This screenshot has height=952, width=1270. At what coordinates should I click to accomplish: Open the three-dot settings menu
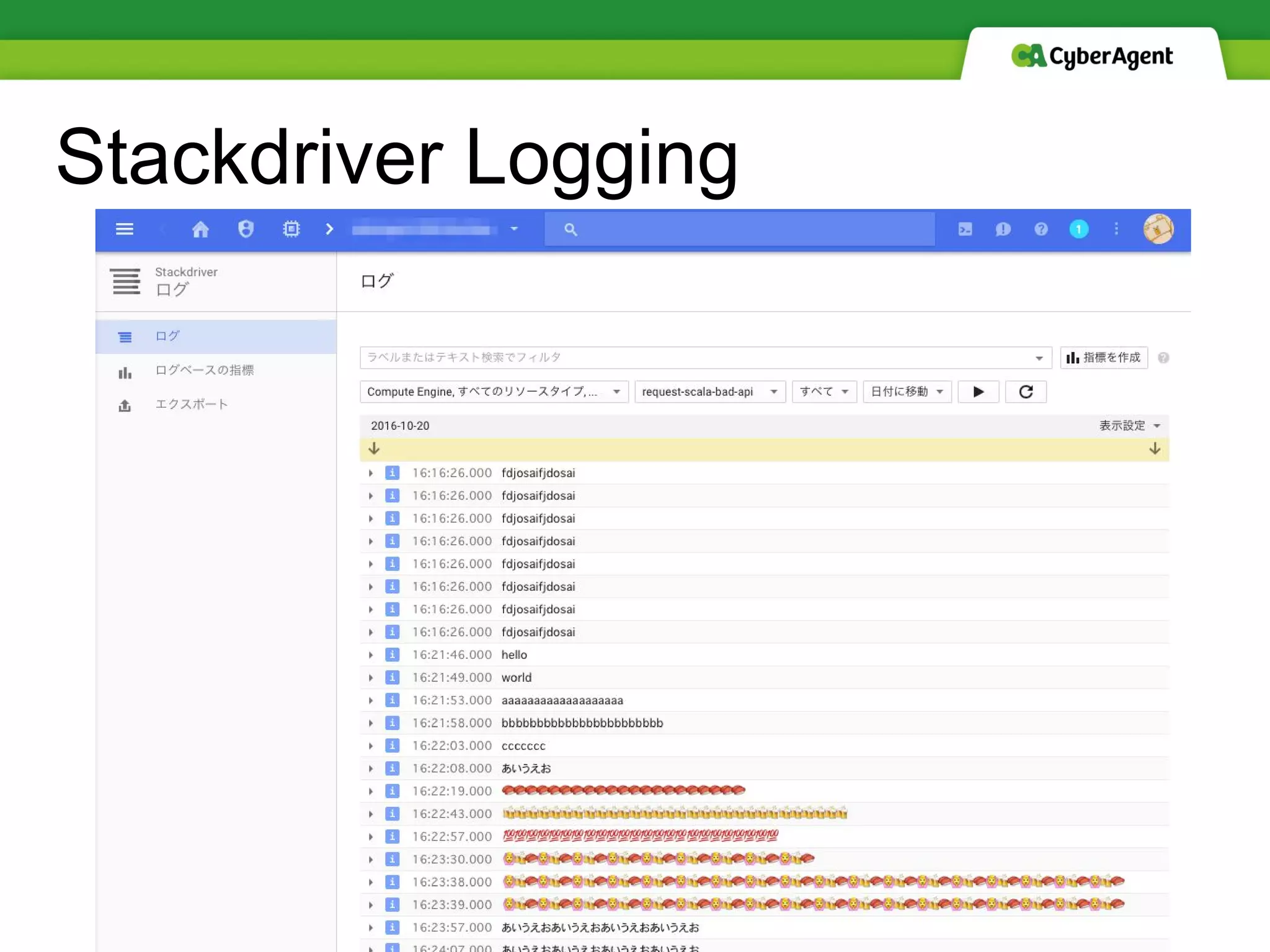(1116, 229)
